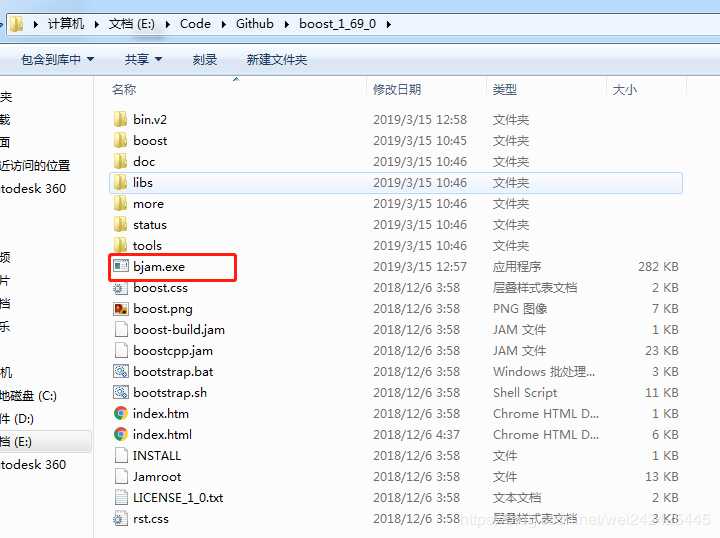Select the (D:) drive in navigation pane
Screen dimensions: 720x538
point(17,419)
